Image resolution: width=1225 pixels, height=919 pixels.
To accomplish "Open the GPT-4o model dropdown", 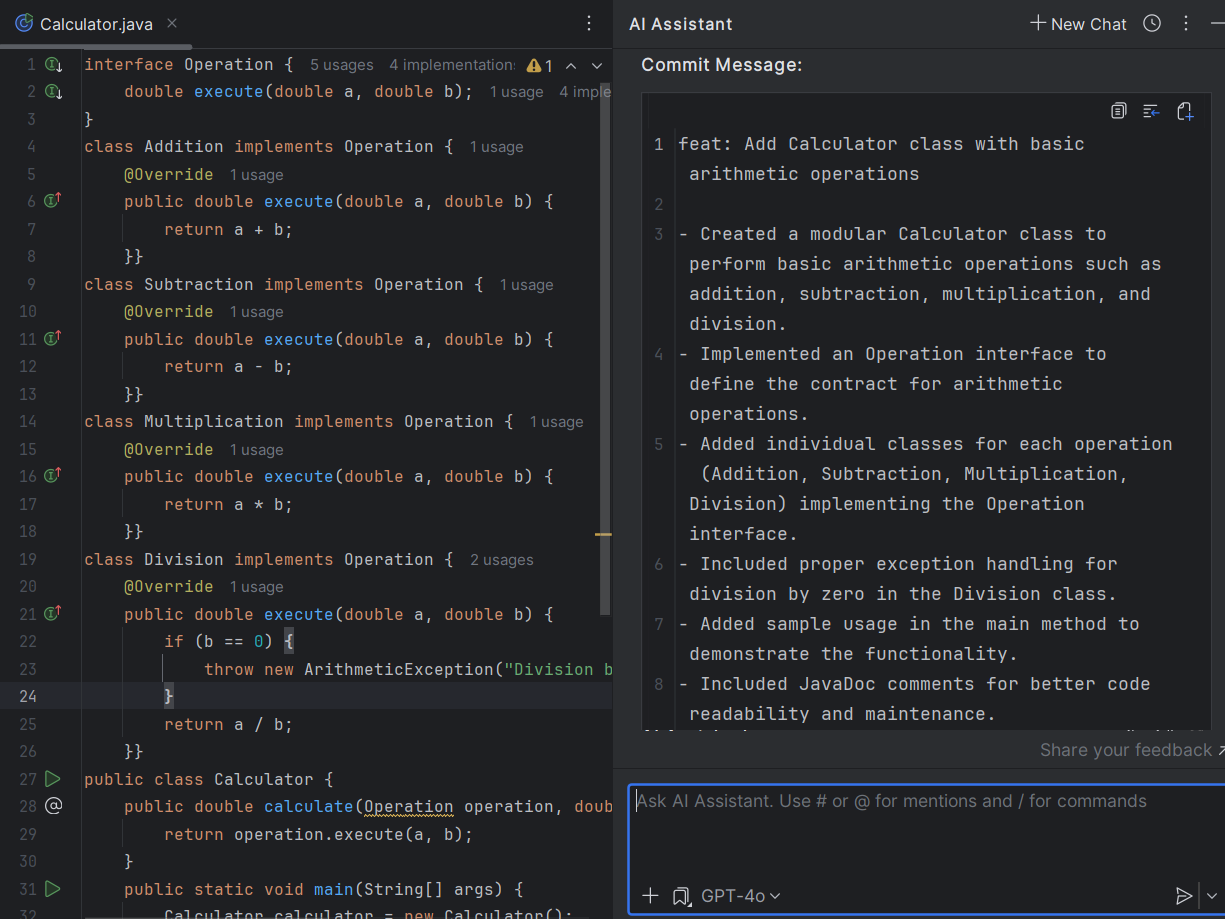I will pos(741,896).
